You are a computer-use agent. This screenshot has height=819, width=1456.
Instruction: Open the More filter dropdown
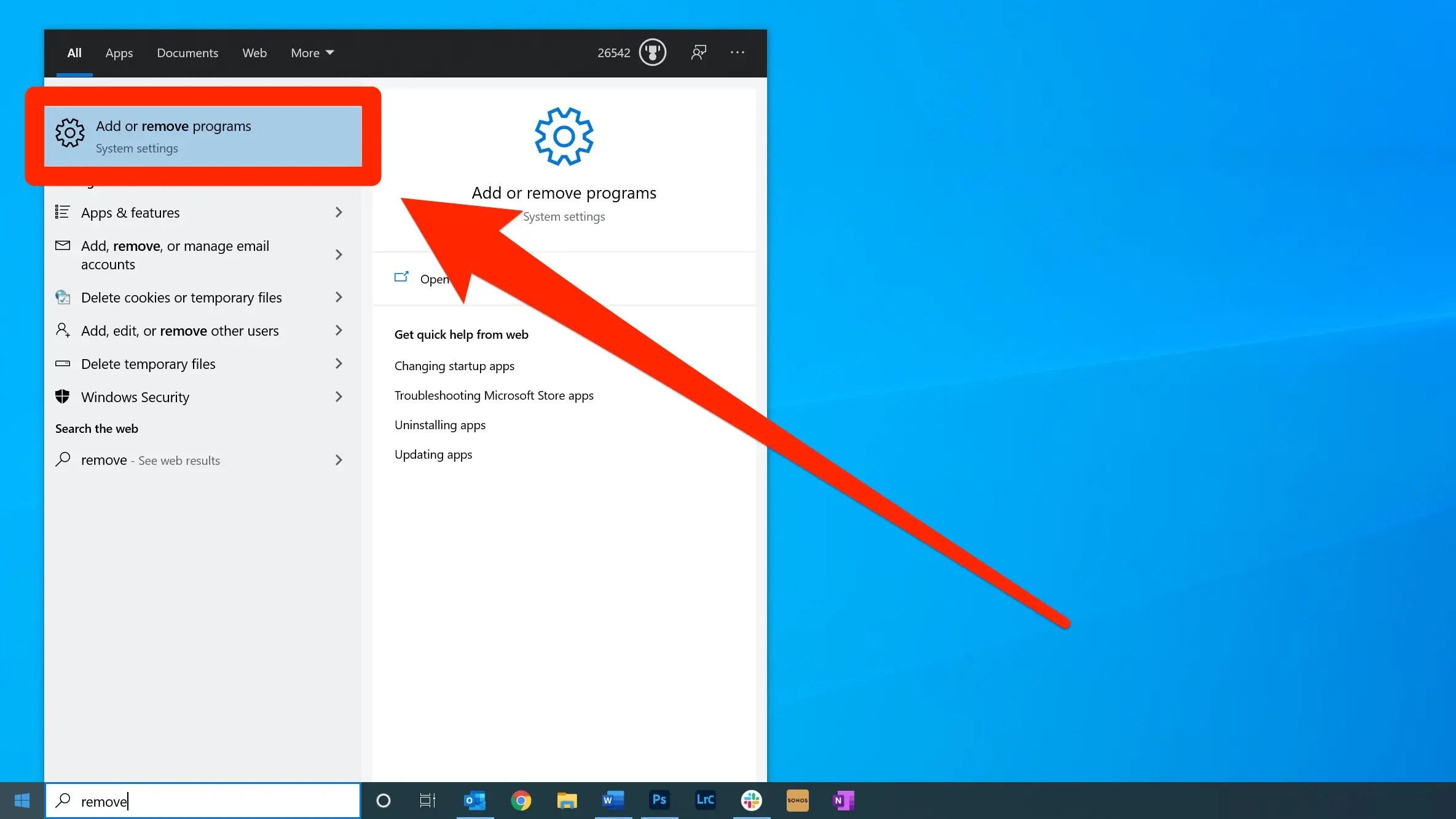[x=311, y=53]
